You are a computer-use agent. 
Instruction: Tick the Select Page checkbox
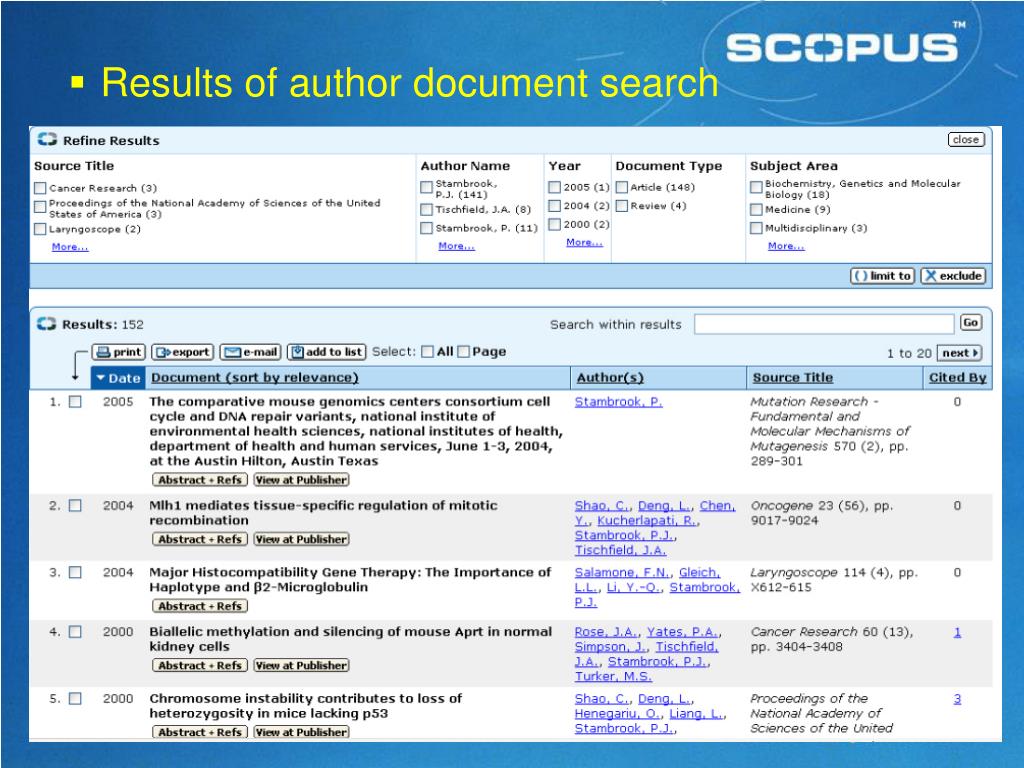point(464,352)
